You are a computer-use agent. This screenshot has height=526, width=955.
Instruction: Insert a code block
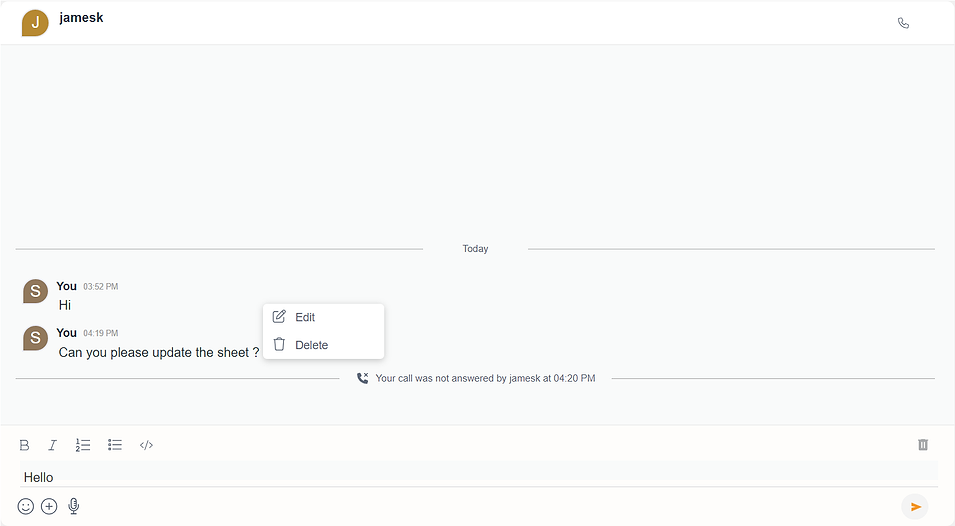[146, 445]
